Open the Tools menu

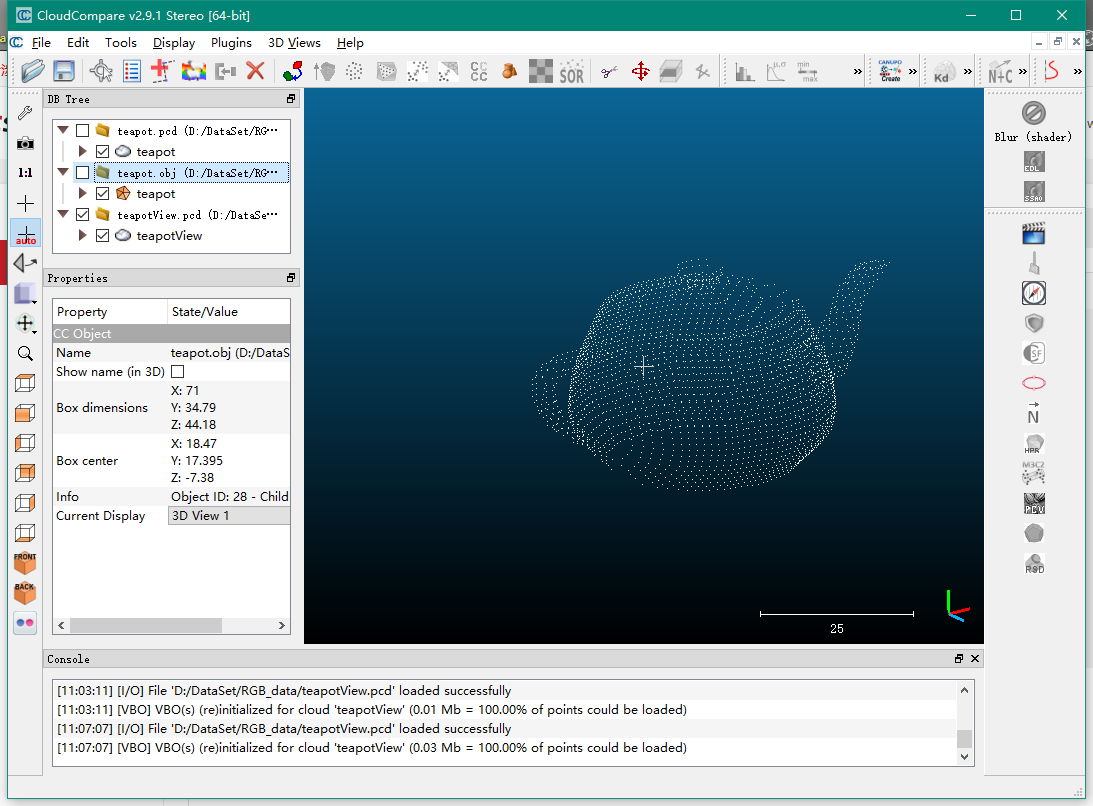pos(121,43)
